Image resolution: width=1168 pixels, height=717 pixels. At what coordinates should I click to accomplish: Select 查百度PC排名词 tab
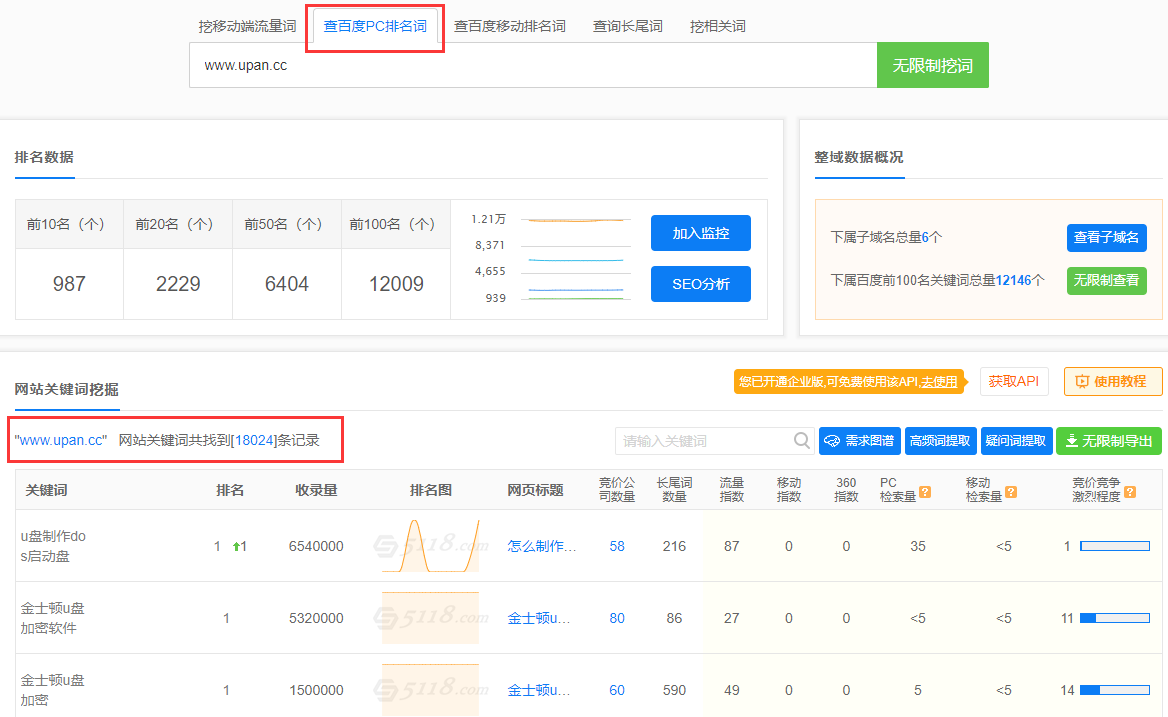tap(375, 27)
